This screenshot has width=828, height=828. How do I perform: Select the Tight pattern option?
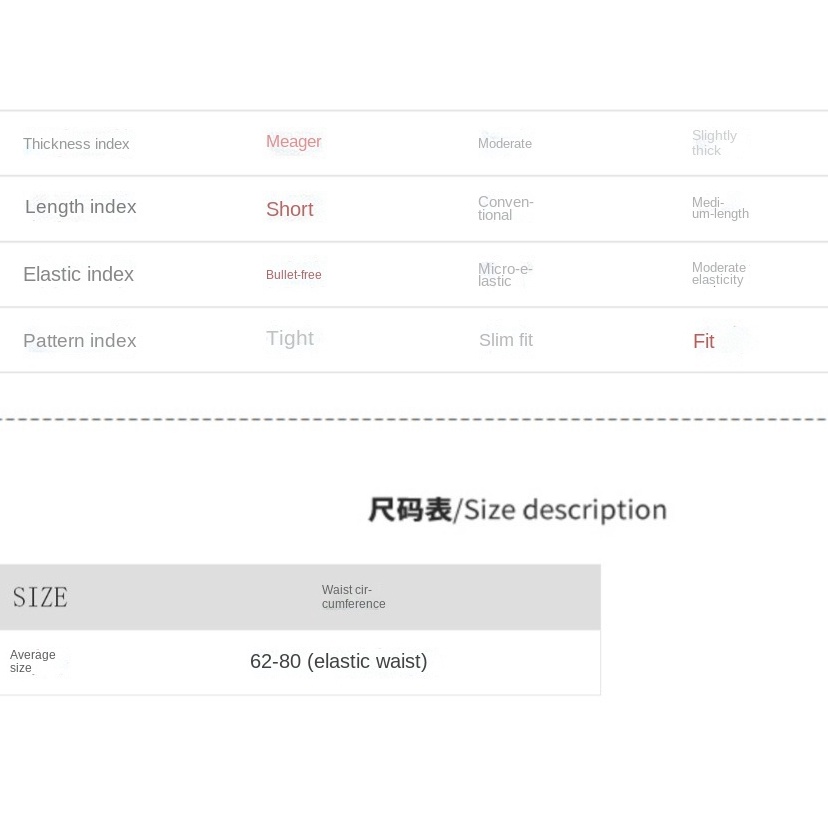[x=290, y=338]
